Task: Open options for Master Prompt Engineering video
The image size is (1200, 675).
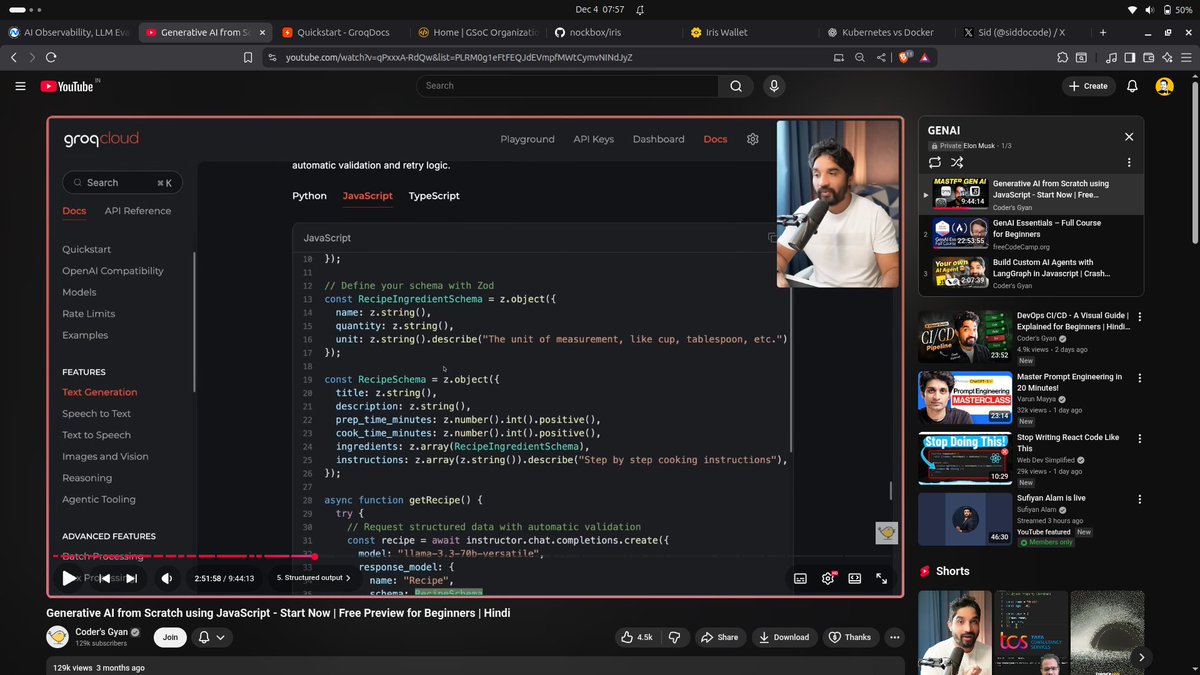Action: [1140, 377]
